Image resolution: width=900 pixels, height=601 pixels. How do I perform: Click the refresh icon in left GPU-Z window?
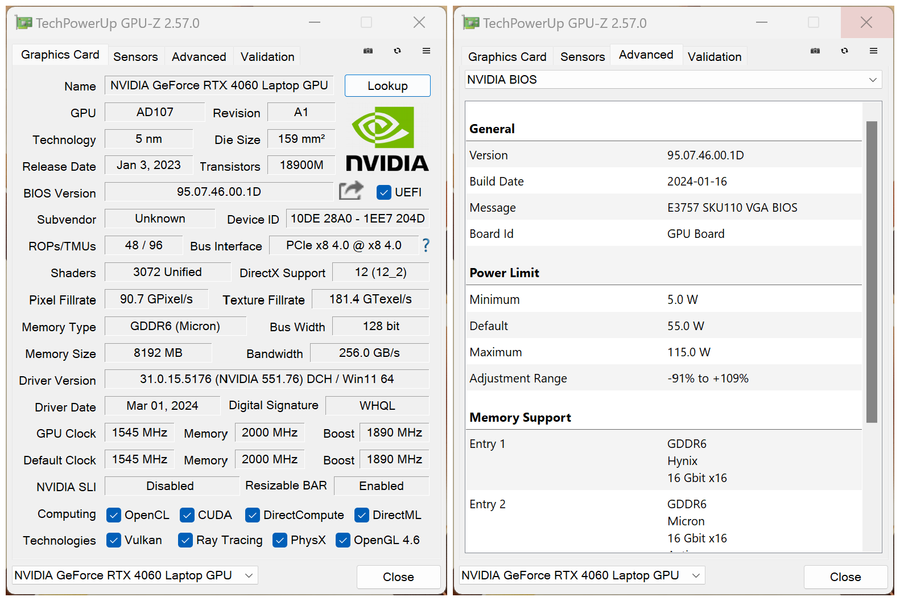[397, 51]
